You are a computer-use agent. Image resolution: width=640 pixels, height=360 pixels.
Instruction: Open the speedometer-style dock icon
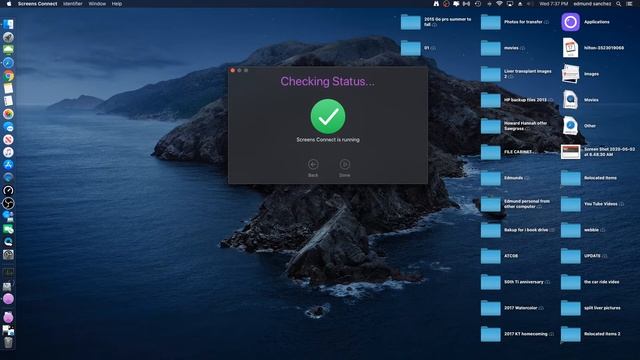coord(8,190)
